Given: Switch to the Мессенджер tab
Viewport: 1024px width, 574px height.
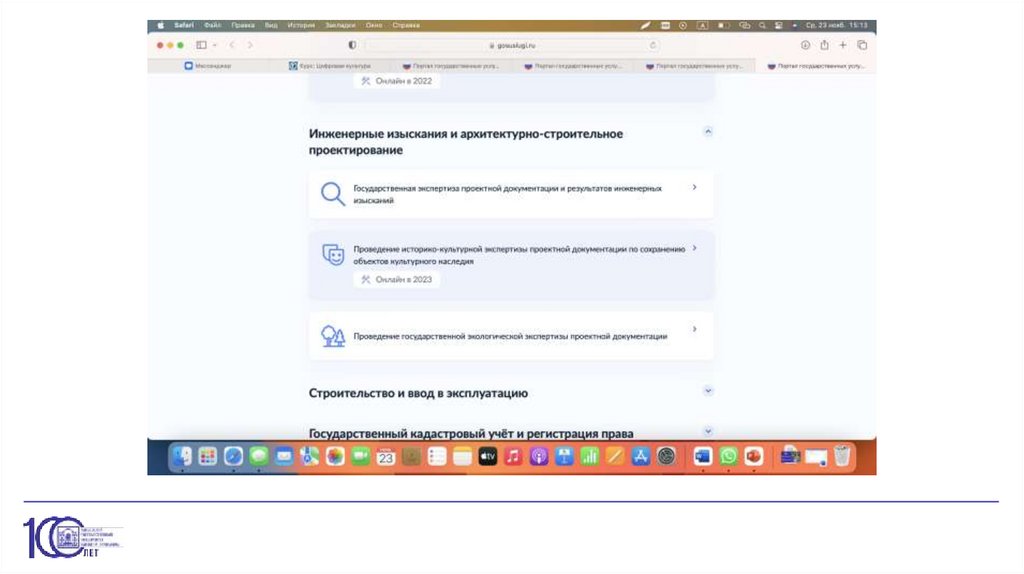Looking at the screenshot, I should pyautogui.click(x=208, y=66).
